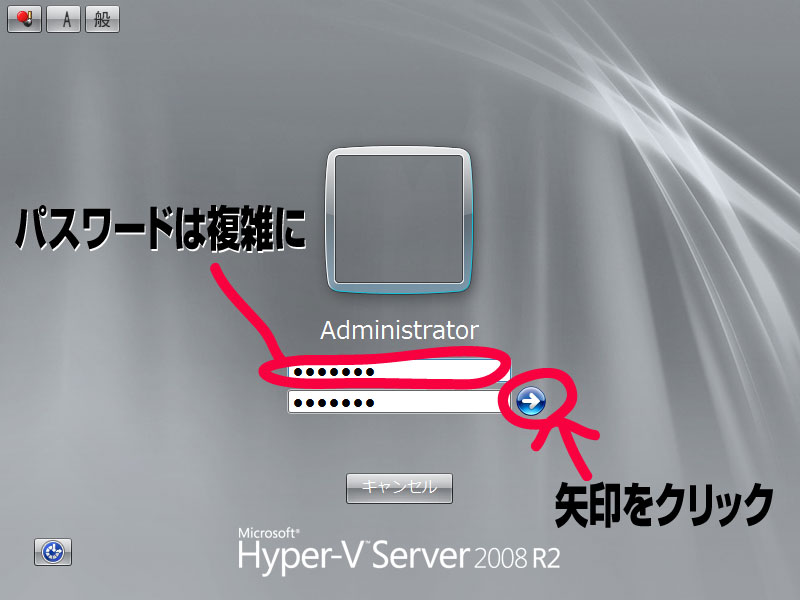The image size is (800, 600).
Task: Submit password with the blue arrow button
Action: (x=531, y=401)
